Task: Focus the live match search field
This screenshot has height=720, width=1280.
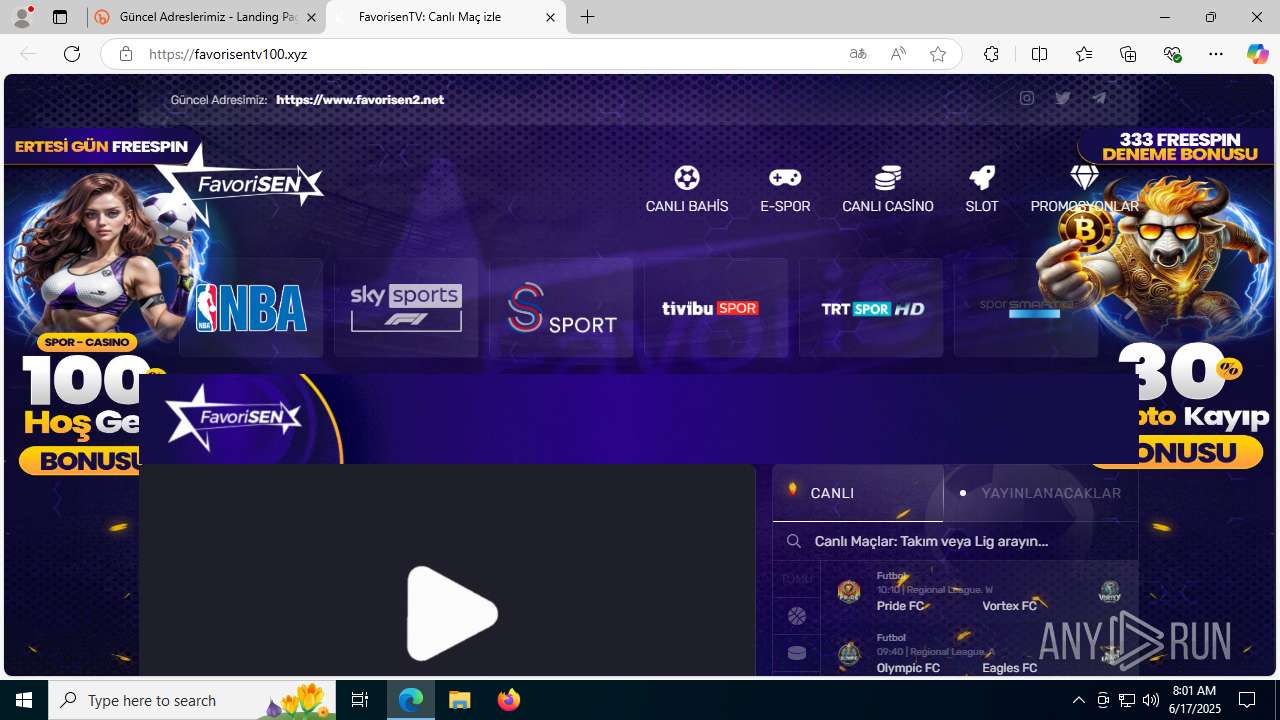Action: coord(955,541)
